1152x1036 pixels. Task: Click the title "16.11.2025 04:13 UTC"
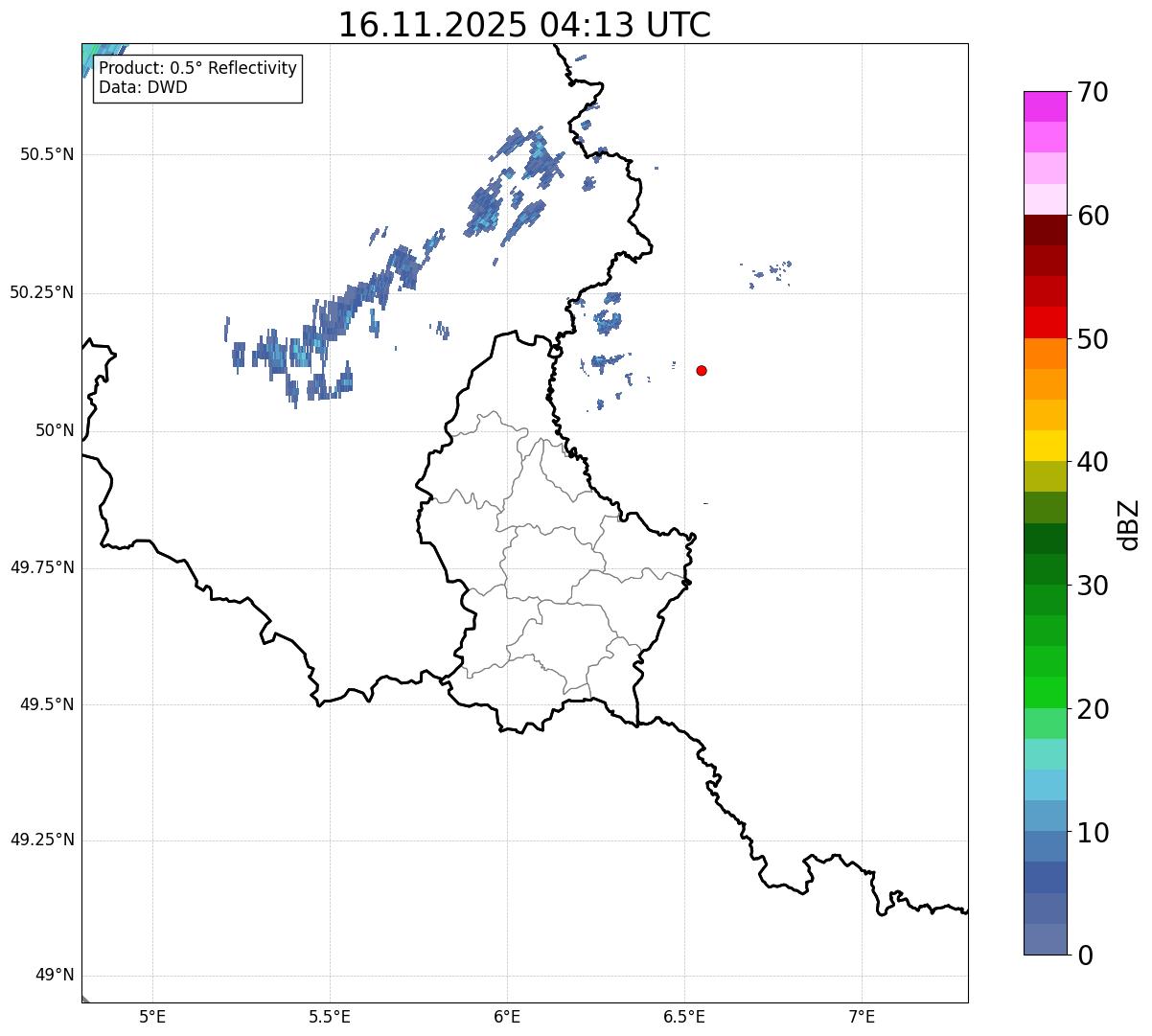click(524, 25)
